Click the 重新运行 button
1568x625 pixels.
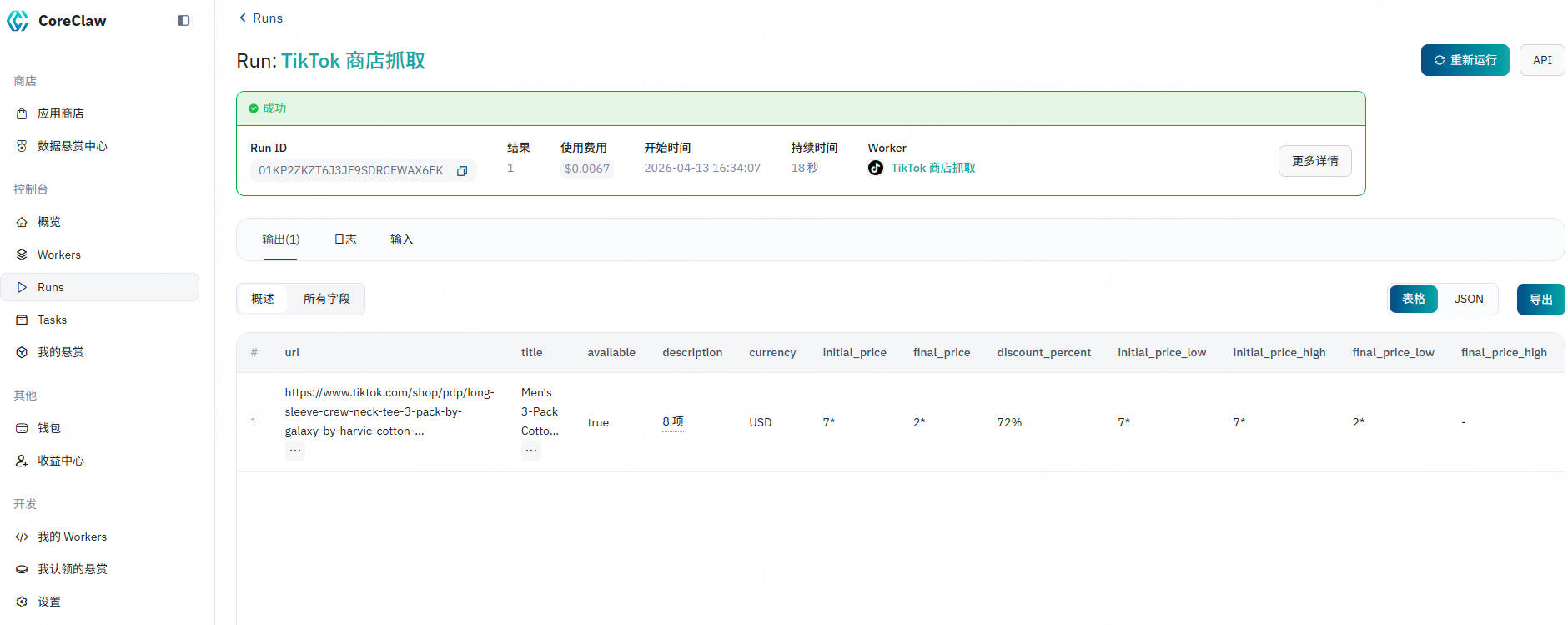[x=1465, y=60]
